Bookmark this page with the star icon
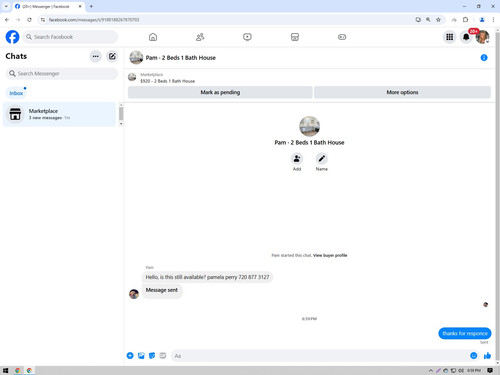This screenshot has width=500, height=375. [438, 20]
